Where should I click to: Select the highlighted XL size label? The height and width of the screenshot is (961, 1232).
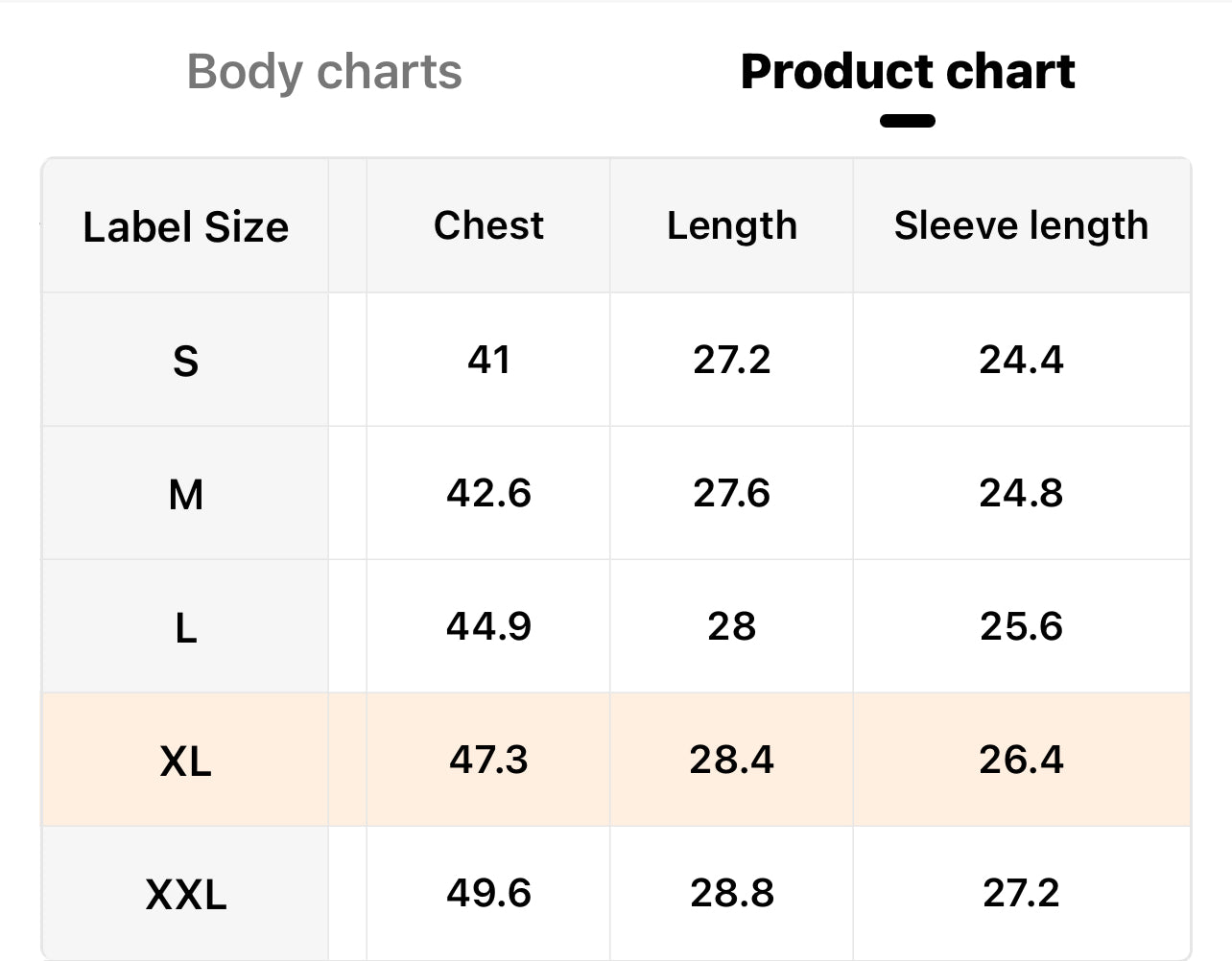(x=185, y=761)
